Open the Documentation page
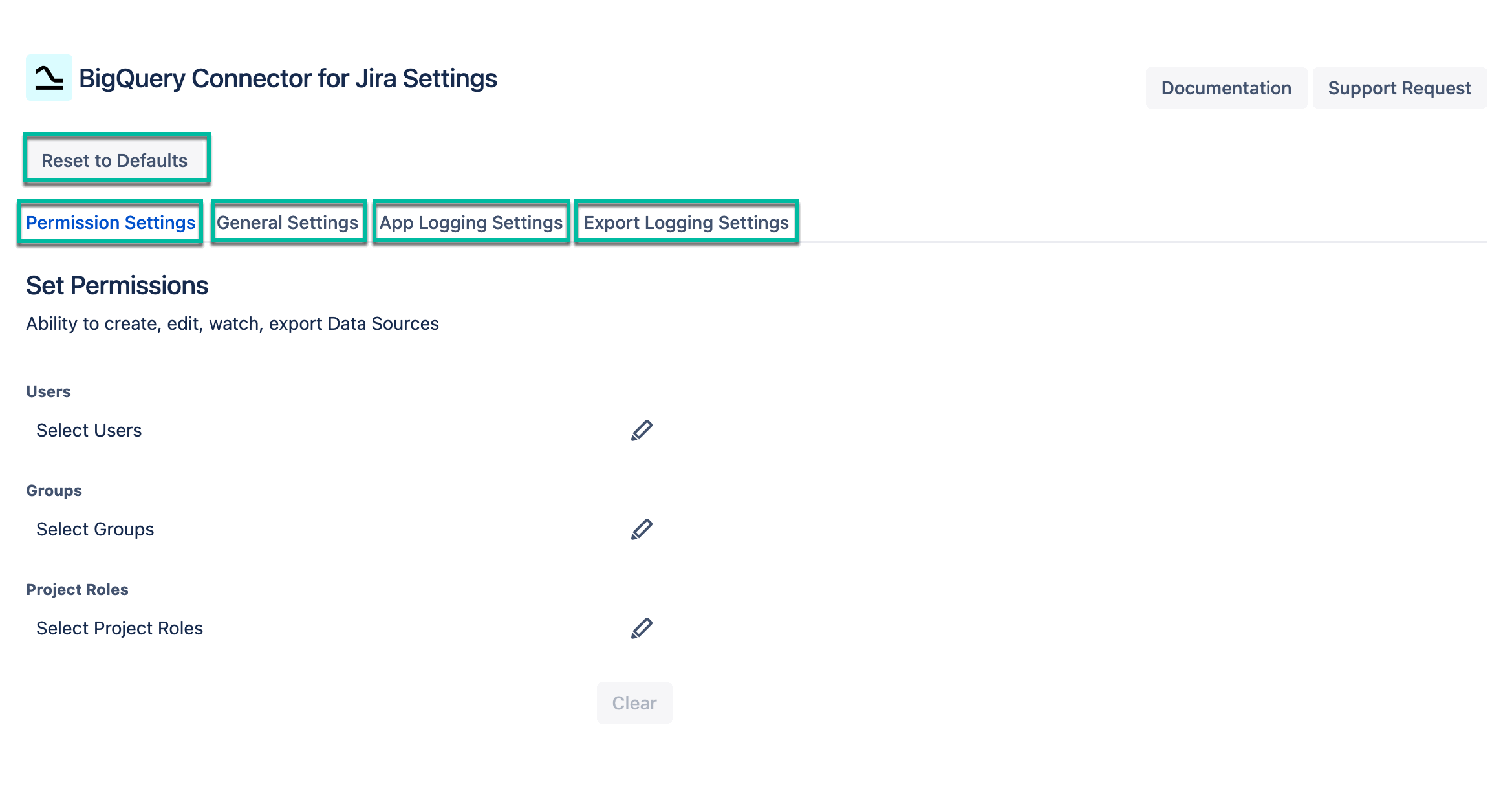The width and height of the screenshot is (1512, 811). click(x=1226, y=87)
